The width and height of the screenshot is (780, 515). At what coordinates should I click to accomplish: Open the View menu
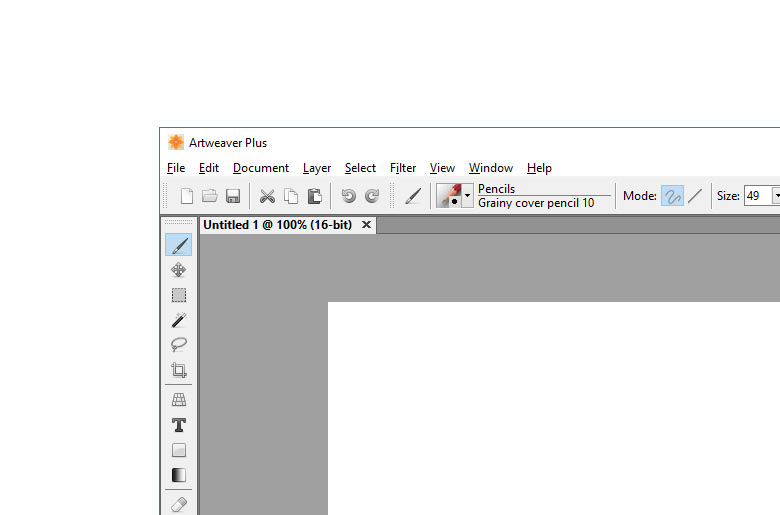tap(442, 168)
